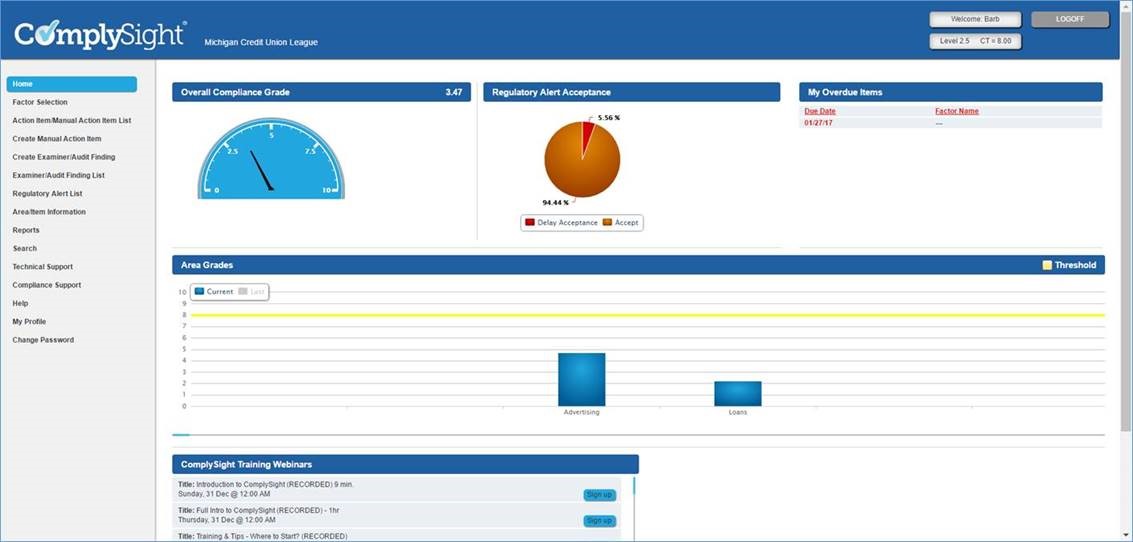This screenshot has height=542, width=1133.
Task: Click the Loans bar in chart
Action: click(738, 394)
